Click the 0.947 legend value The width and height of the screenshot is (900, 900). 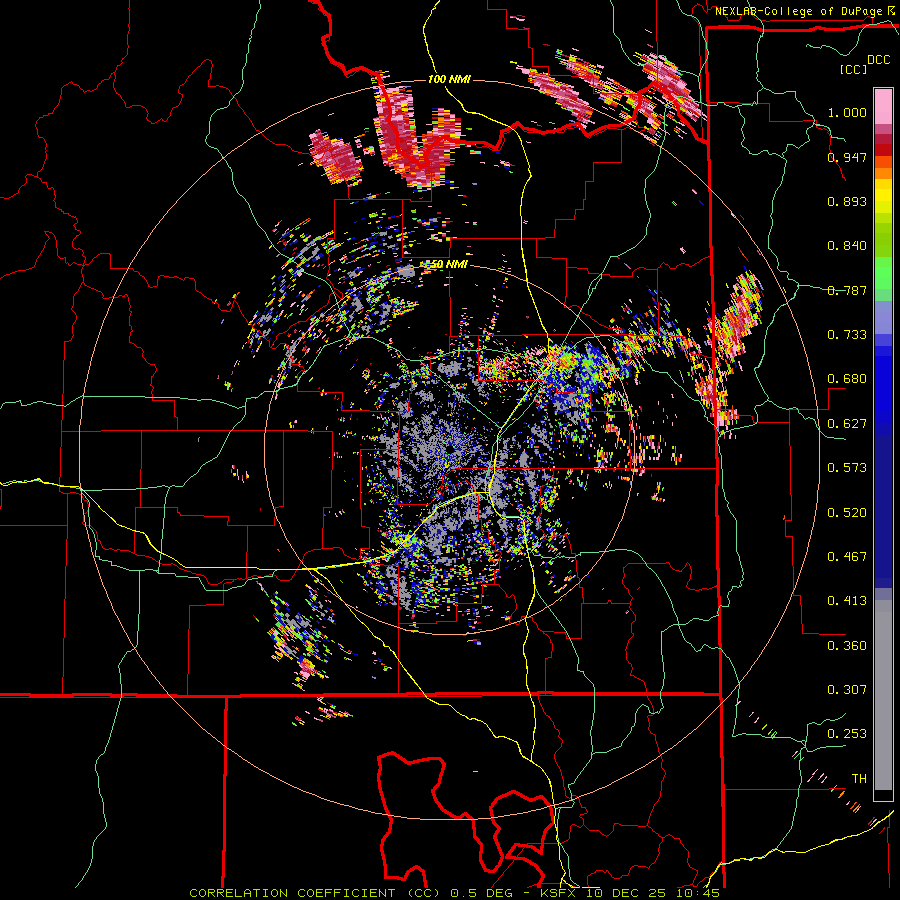[847, 157]
